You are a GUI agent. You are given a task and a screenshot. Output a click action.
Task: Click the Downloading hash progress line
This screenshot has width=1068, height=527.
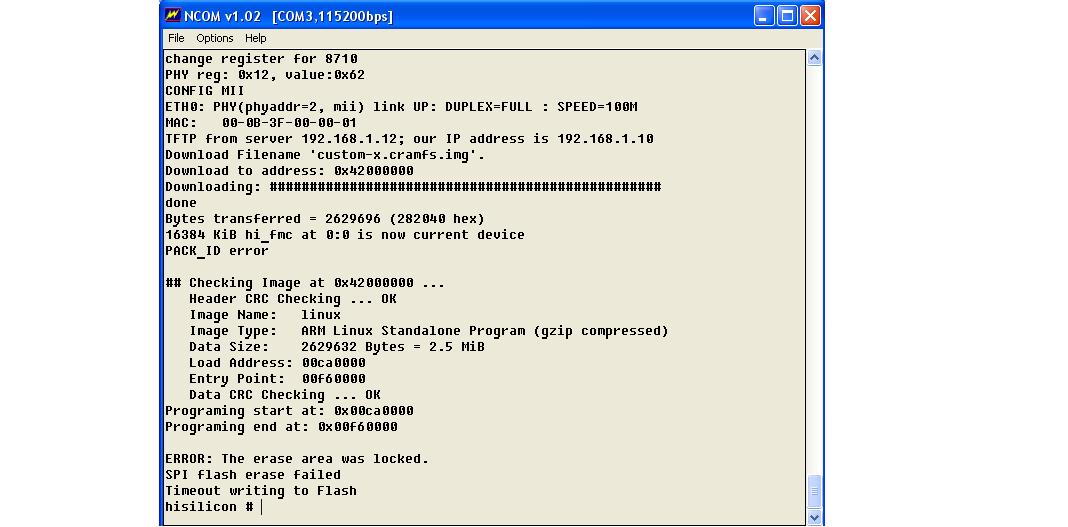point(412,187)
